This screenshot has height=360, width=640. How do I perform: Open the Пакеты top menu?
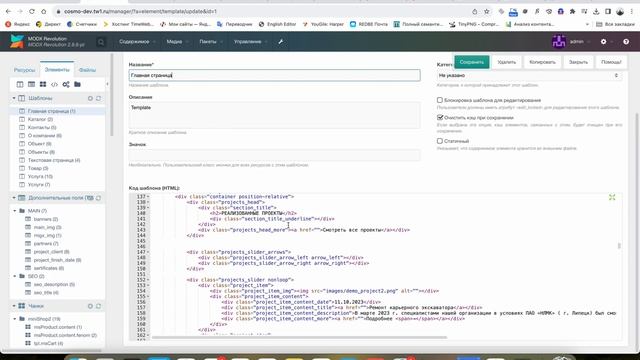(x=210, y=42)
